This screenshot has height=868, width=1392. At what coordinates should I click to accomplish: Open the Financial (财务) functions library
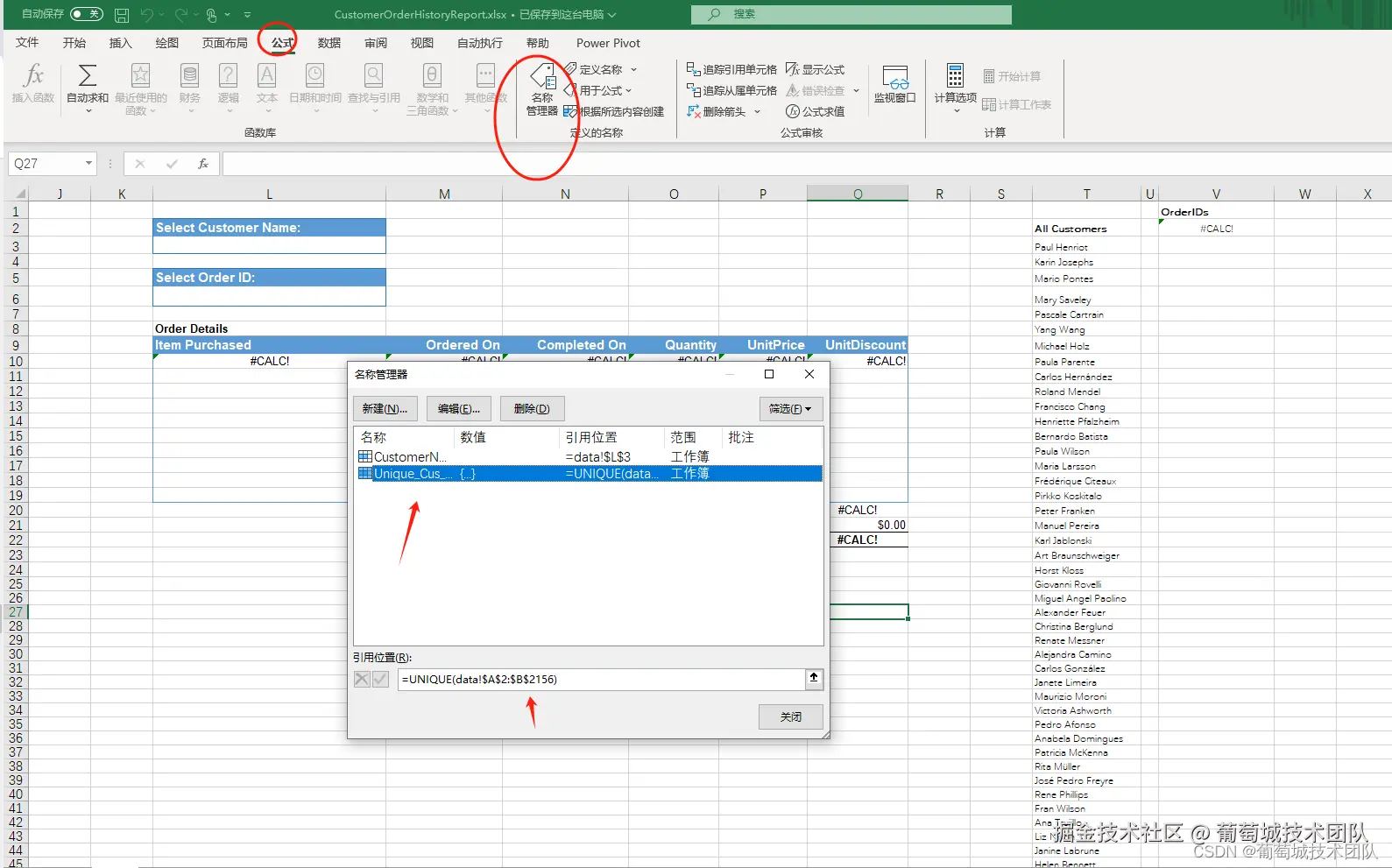click(x=190, y=88)
